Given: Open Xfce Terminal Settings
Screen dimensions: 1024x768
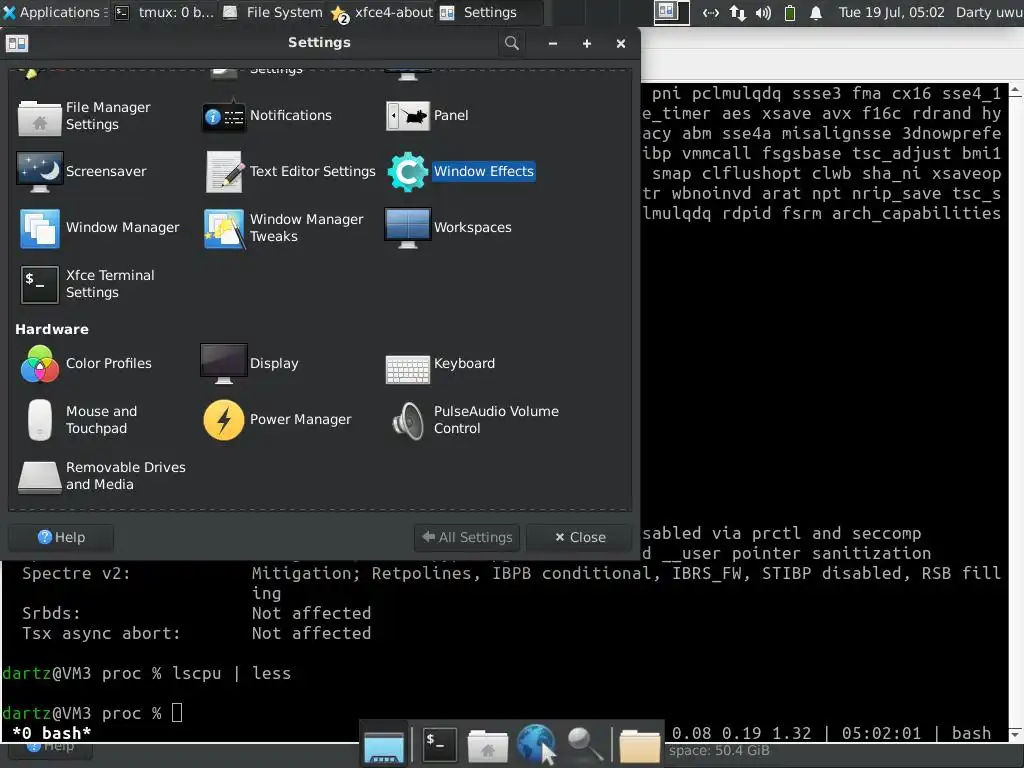Looking at the screenshot, I should click(88, 284).
